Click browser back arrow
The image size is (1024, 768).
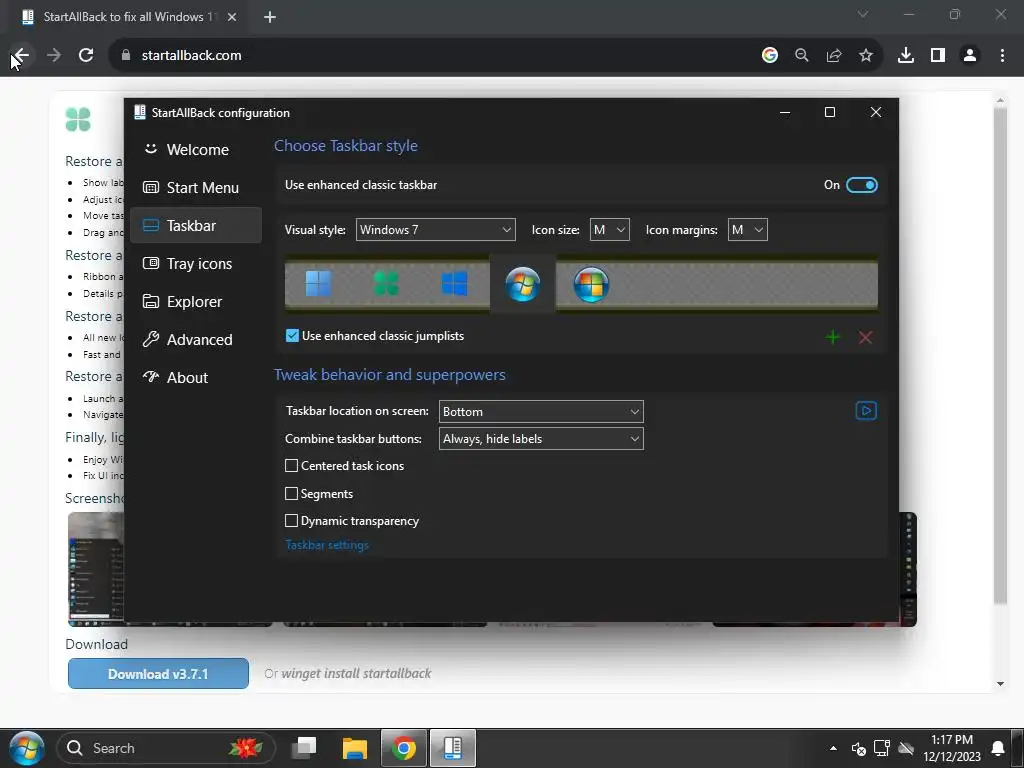click(21, 56)
